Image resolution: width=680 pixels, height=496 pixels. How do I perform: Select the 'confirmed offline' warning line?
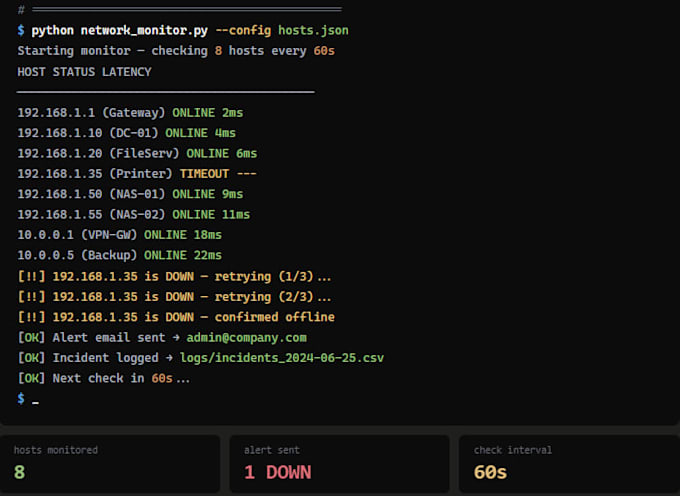176,317
